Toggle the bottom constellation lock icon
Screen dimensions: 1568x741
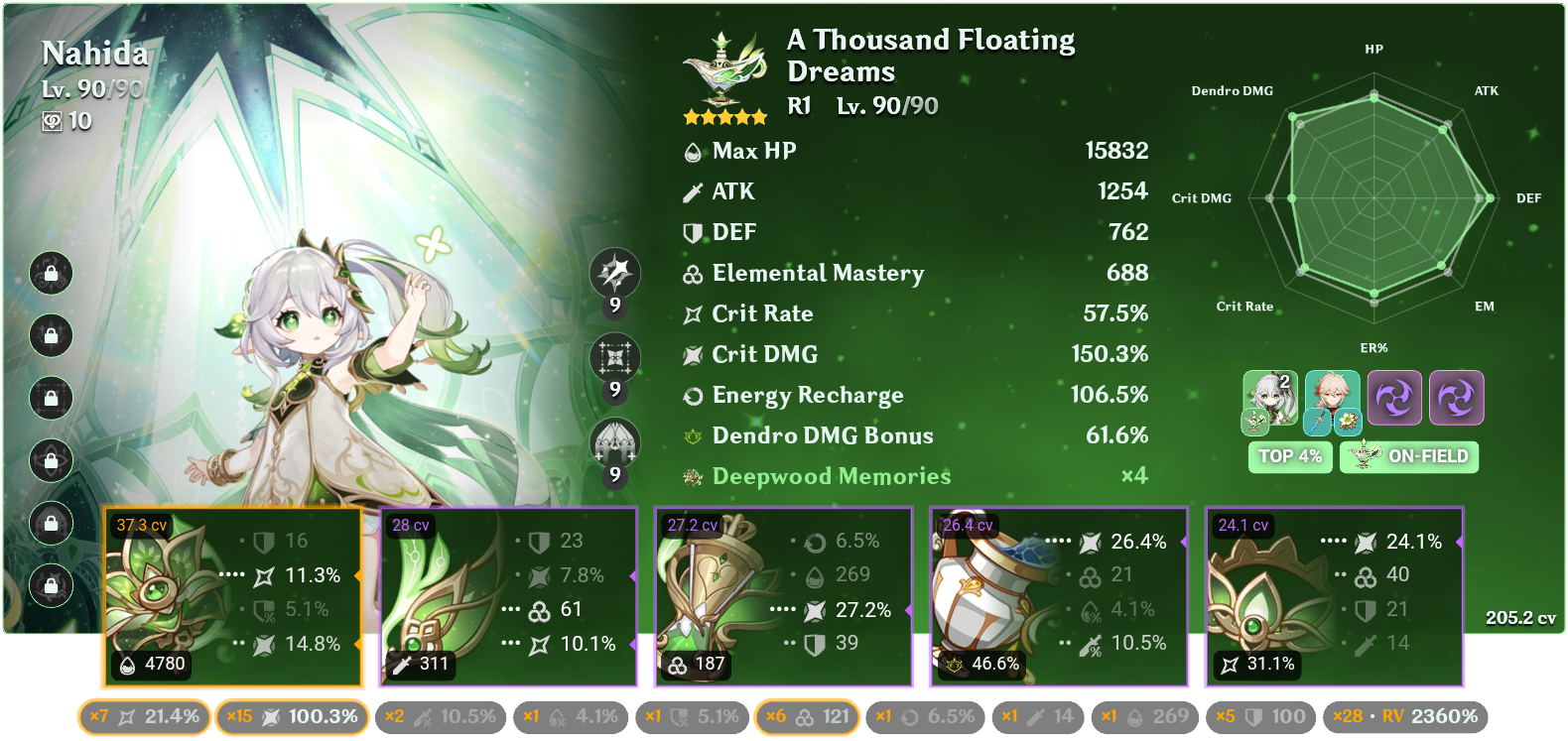click(51, 585)
